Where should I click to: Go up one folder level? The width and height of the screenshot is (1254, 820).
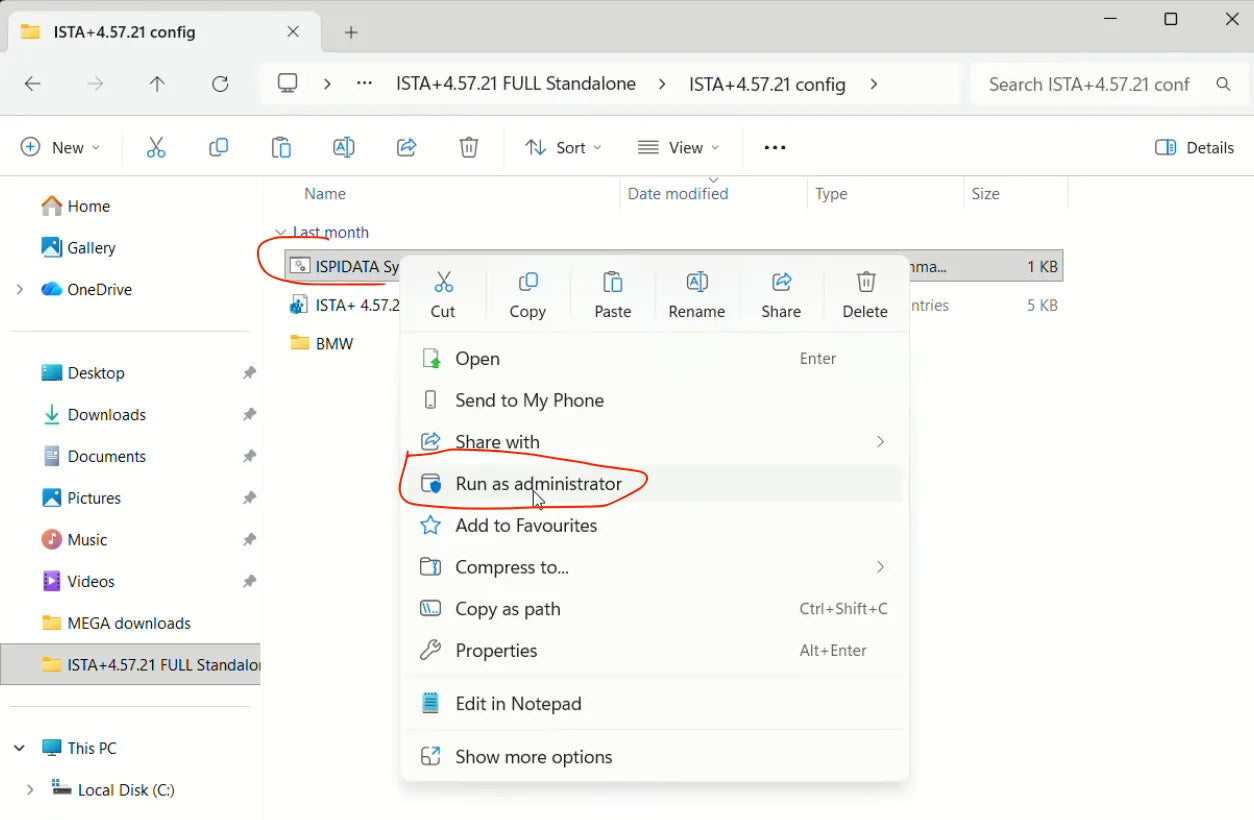(x=157, y=84)
